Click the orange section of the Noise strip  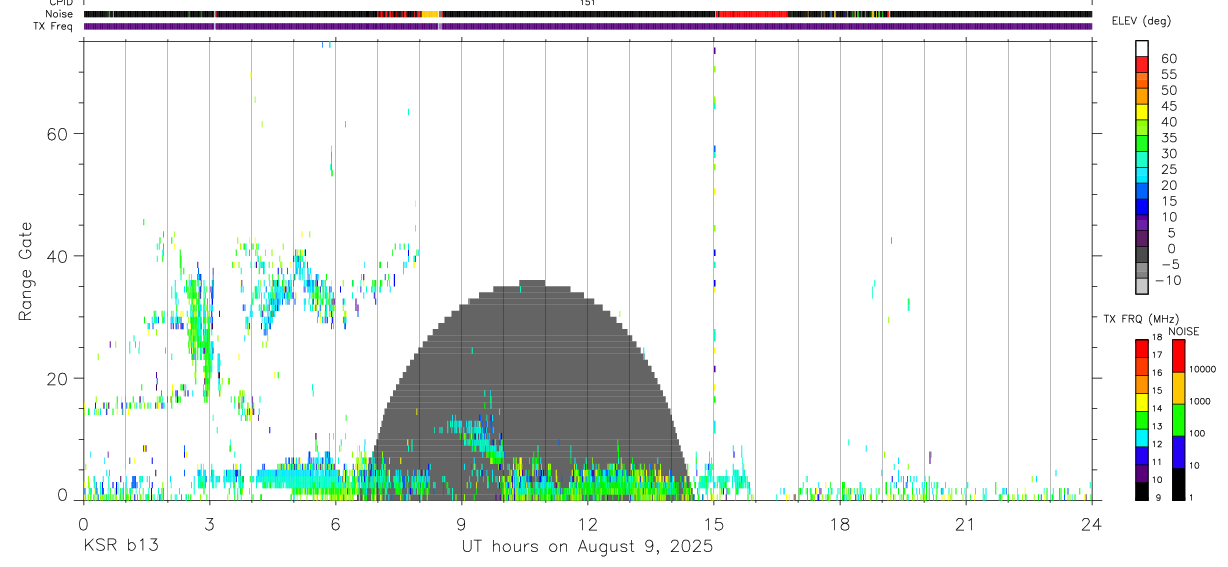[x=430, y=14]
